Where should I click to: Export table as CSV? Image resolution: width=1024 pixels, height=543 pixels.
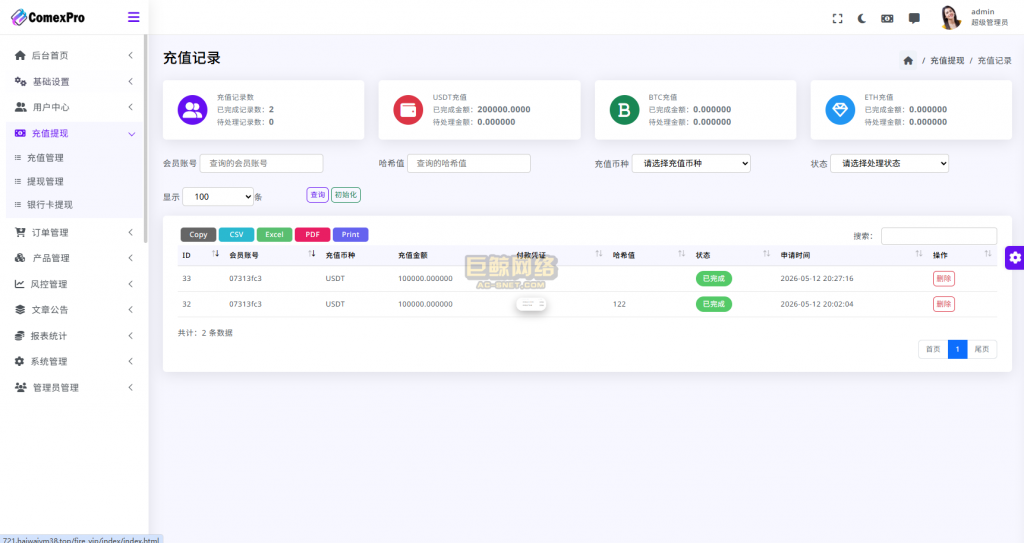click(x=236, y=235)
